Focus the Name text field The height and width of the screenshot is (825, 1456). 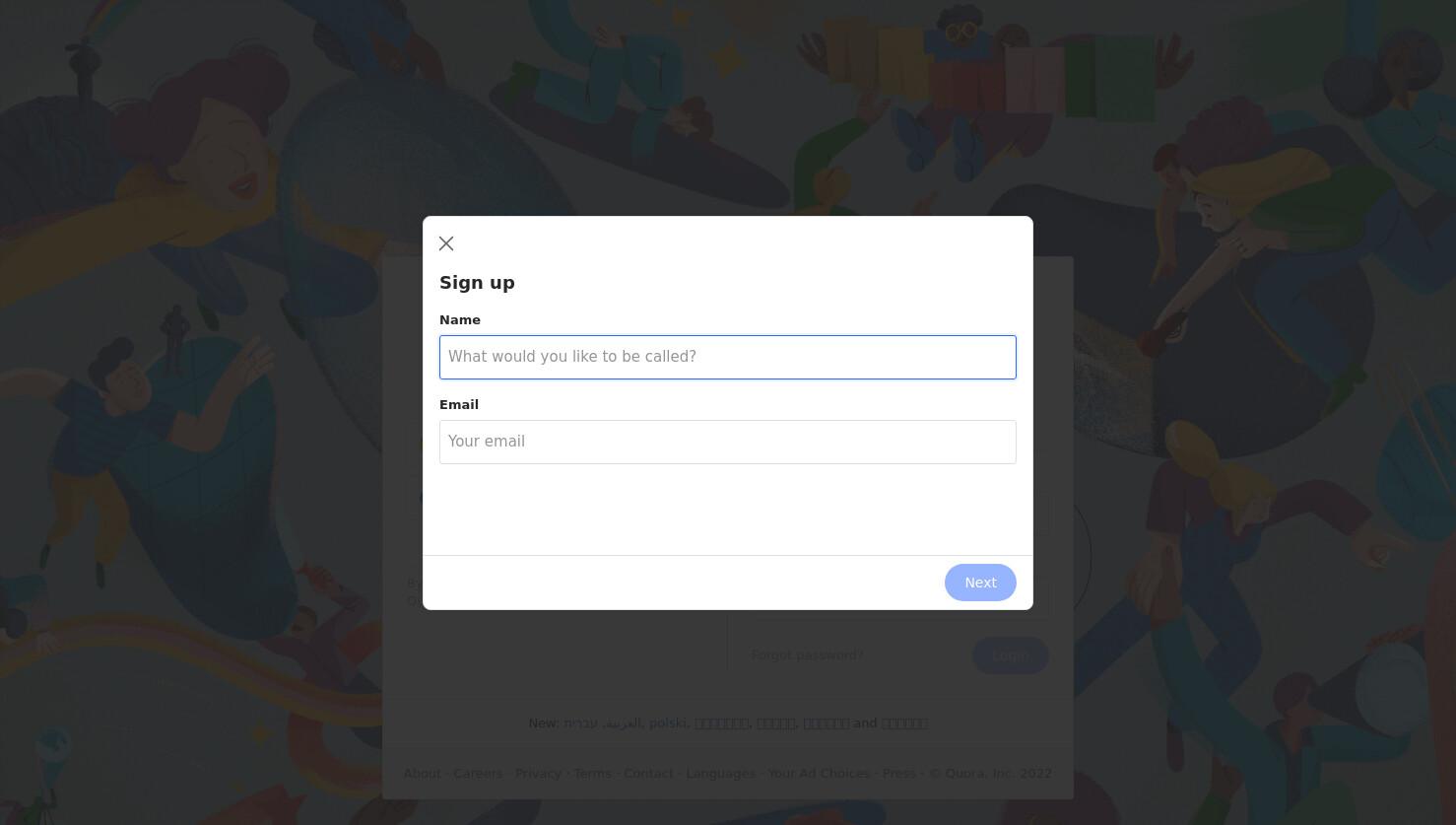click(727, 357)
